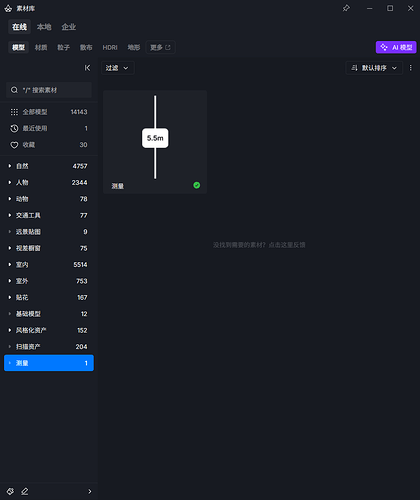
Task: Switch to the 本地 tab
Action: [x=44, y=27]
